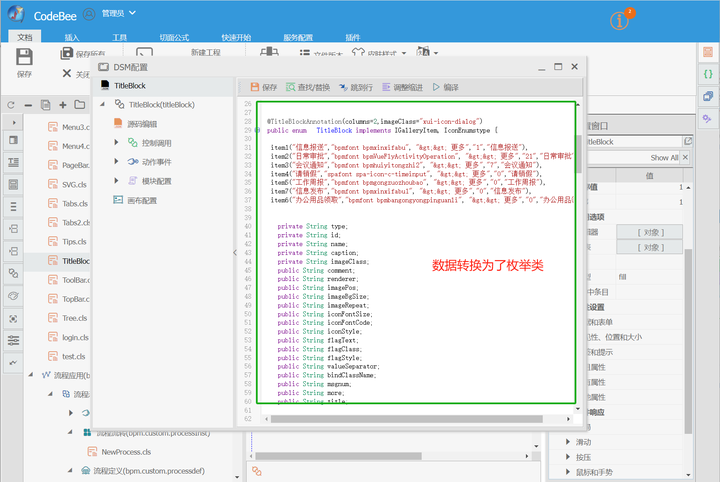Click the code editor horizontal scrollbar

click(406, 419)
